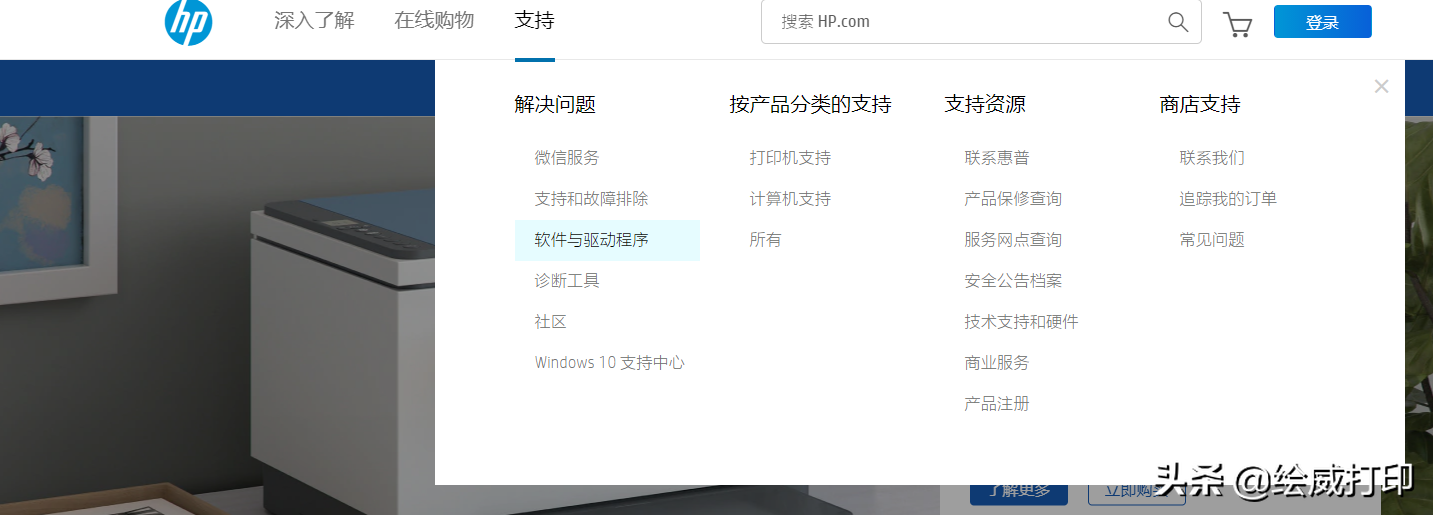Click the HP logo icon

(188, 22)
